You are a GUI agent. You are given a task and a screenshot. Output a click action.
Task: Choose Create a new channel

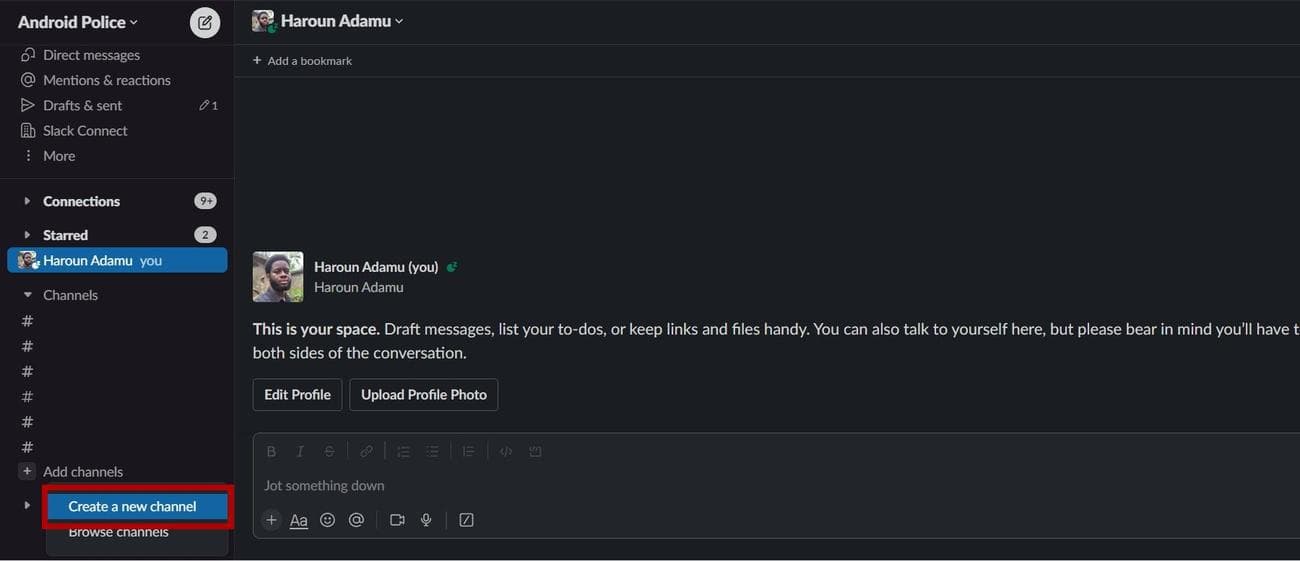(x=137, y=506)
